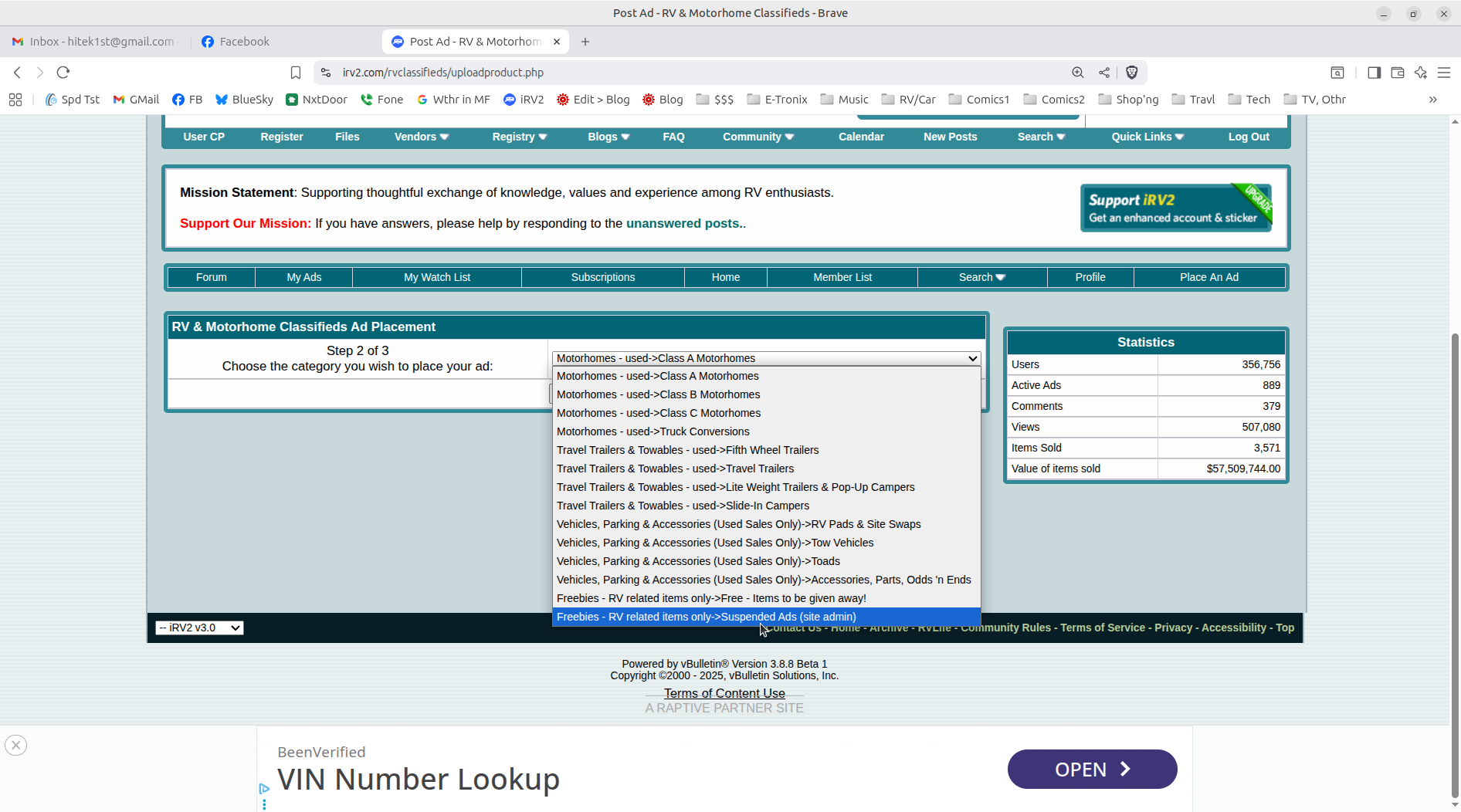Toggle the Brave sidebar panel icon
This screenshot has height=812, width=1461.
[1374, 73]
